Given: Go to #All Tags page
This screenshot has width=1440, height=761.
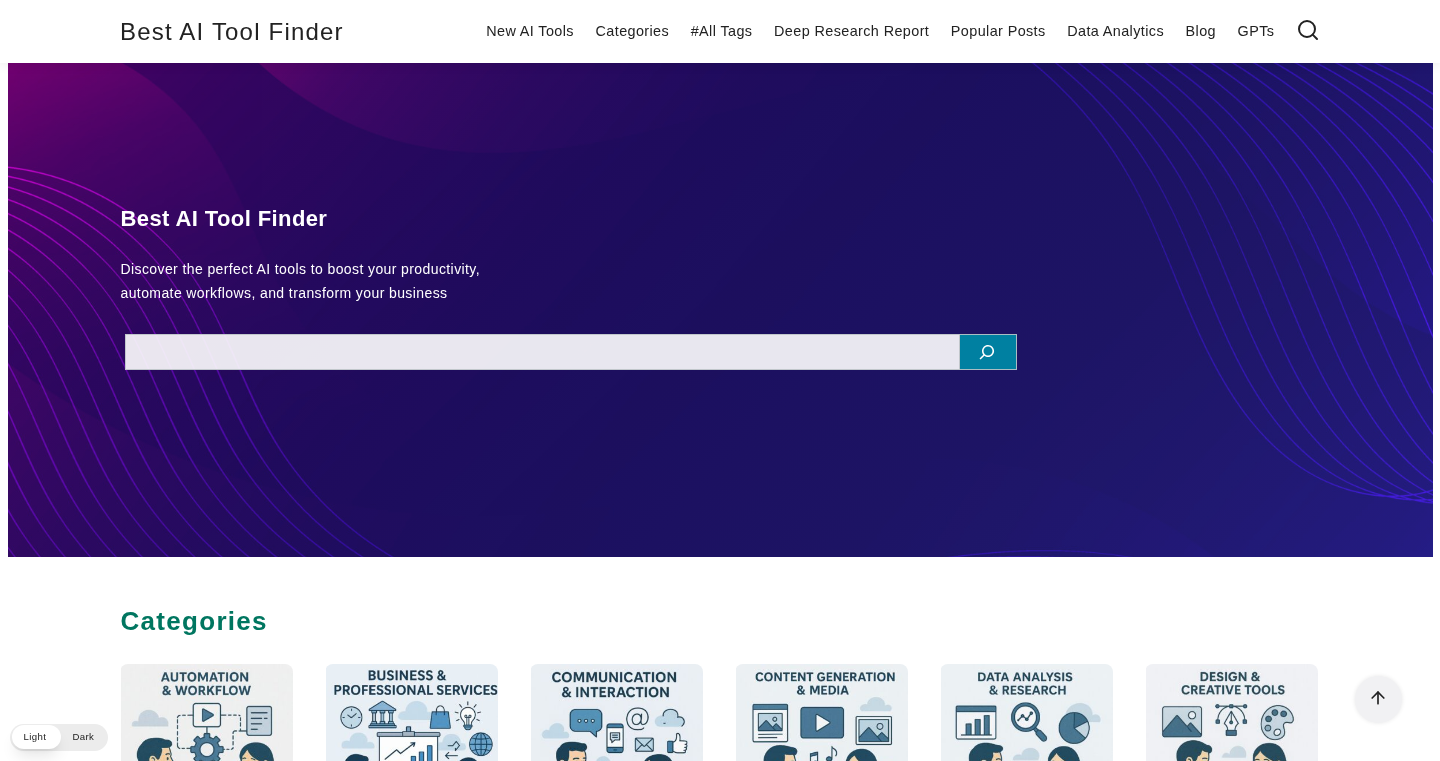Looking at the screenshot, I should click(721, 31).
